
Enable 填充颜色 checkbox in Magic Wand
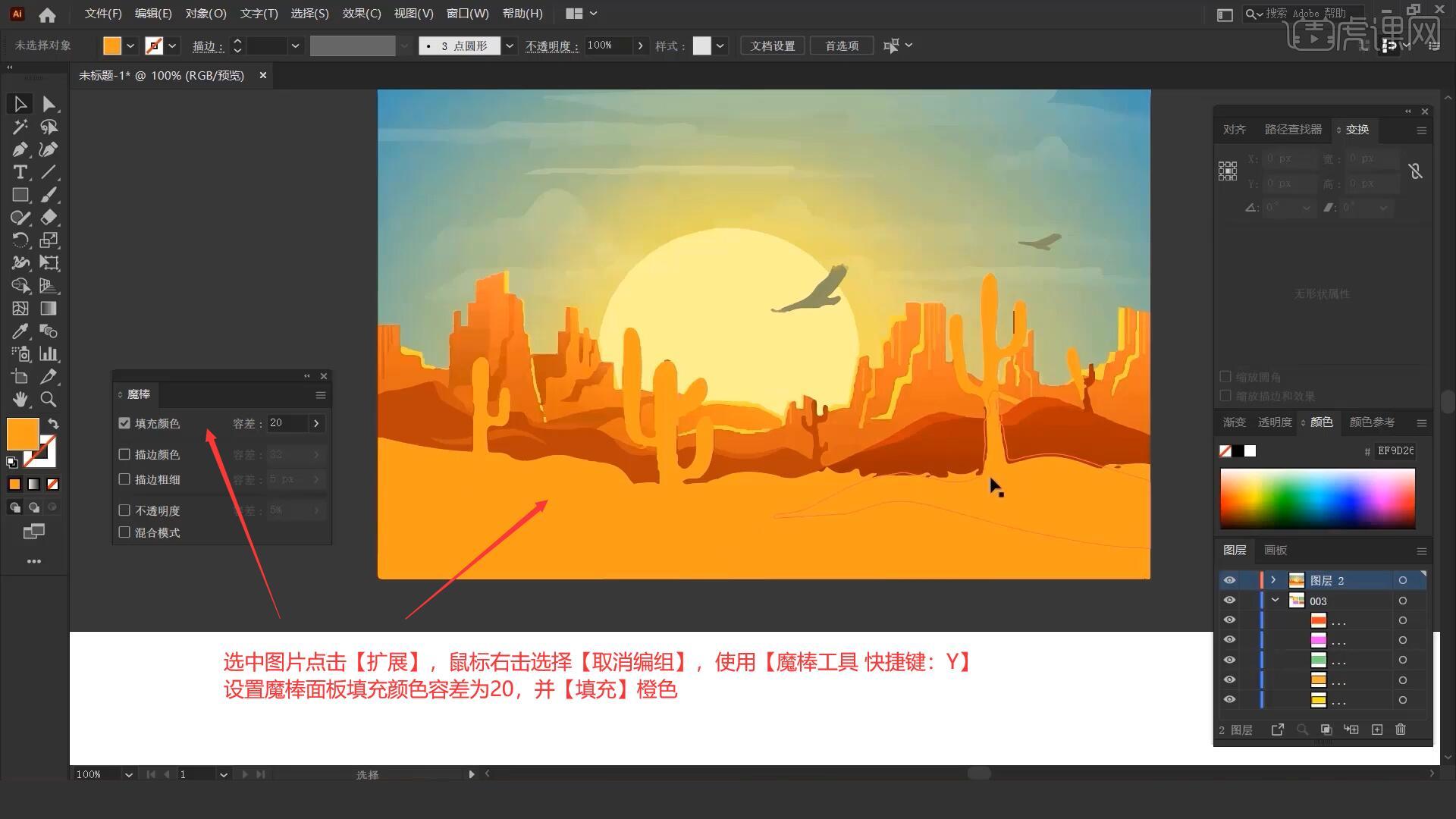[x=125, y=422]
